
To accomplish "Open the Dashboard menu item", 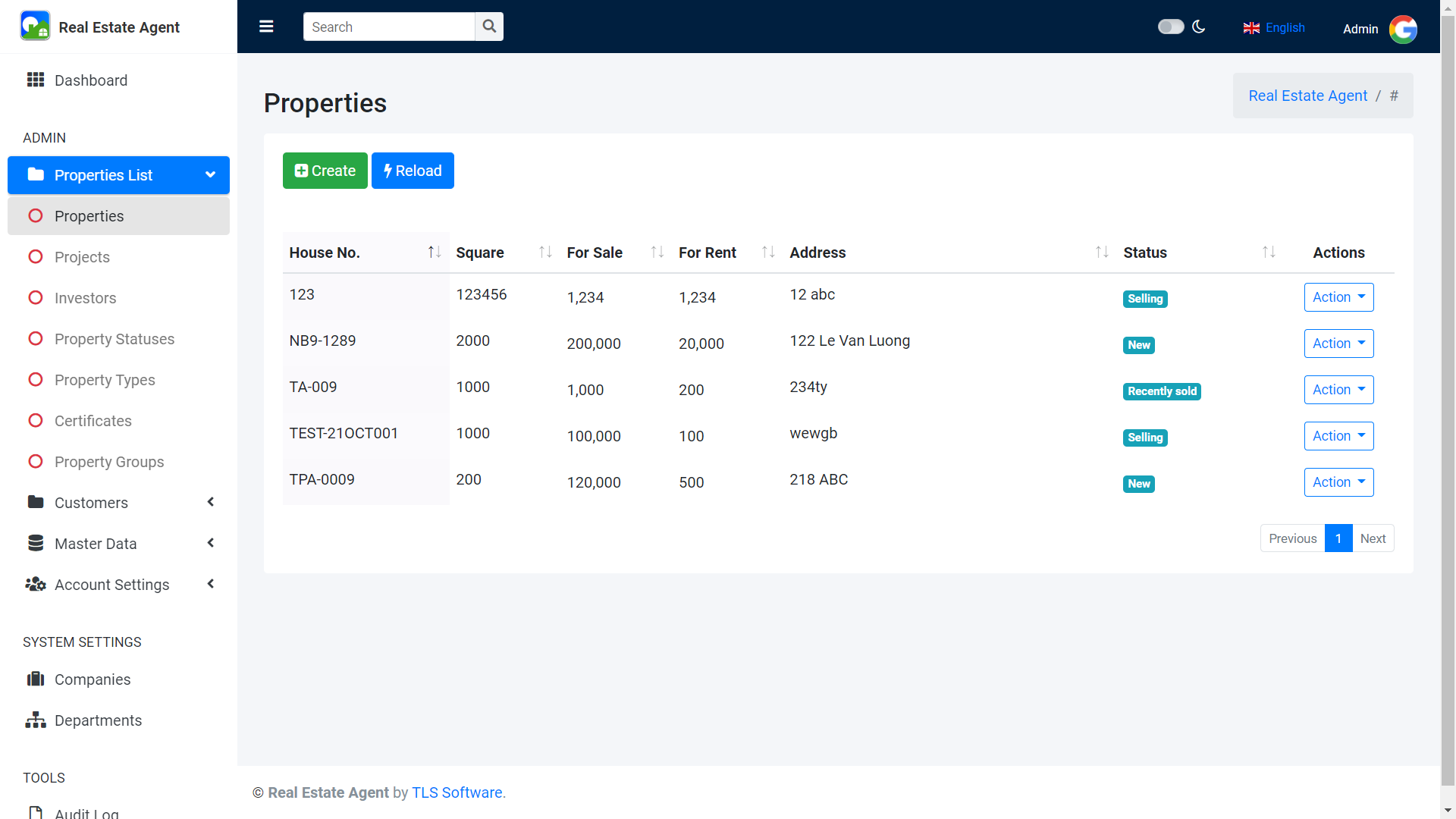I will pos(91,80).
